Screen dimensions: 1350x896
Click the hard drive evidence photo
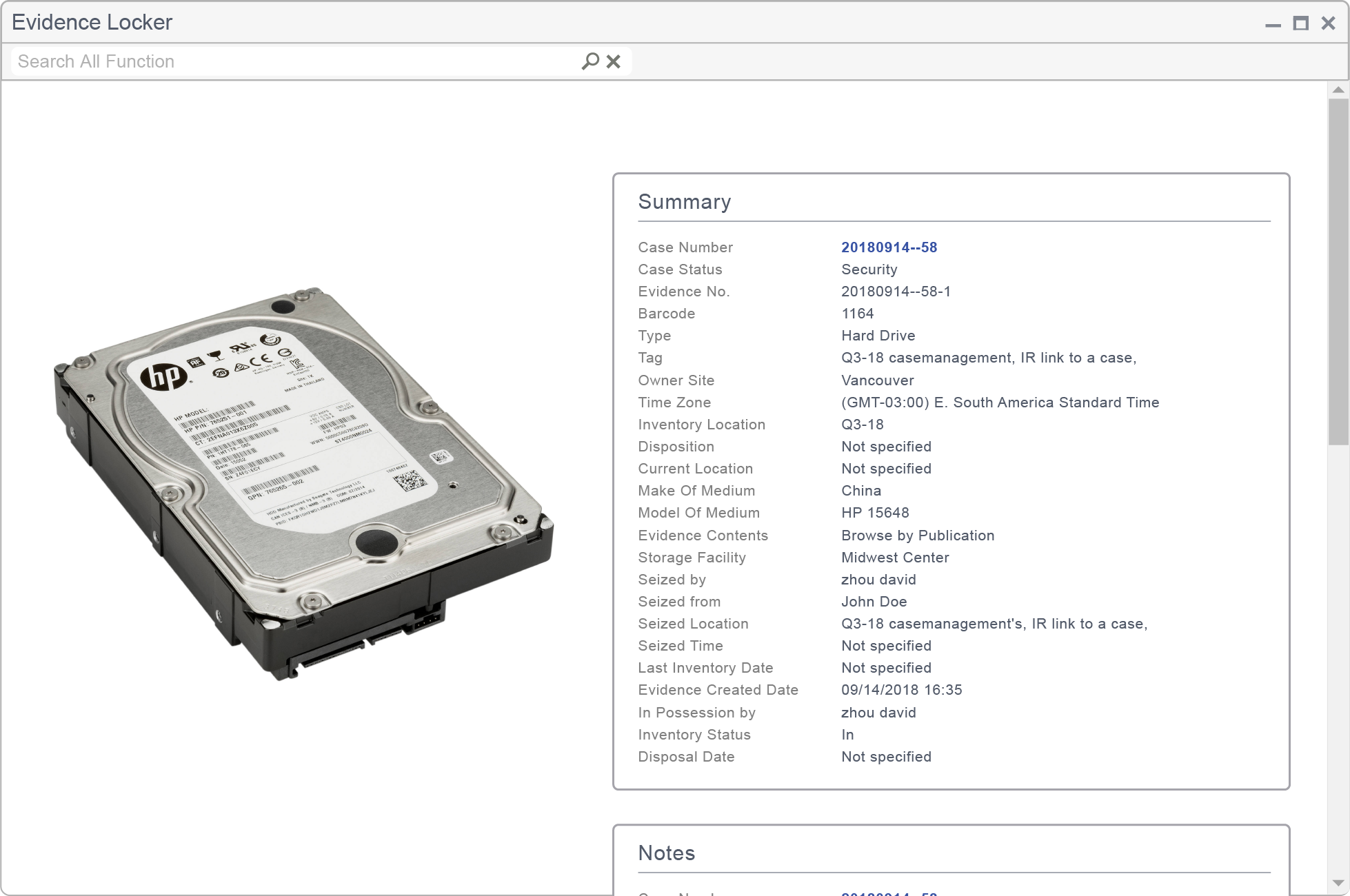tap(303, 483)
